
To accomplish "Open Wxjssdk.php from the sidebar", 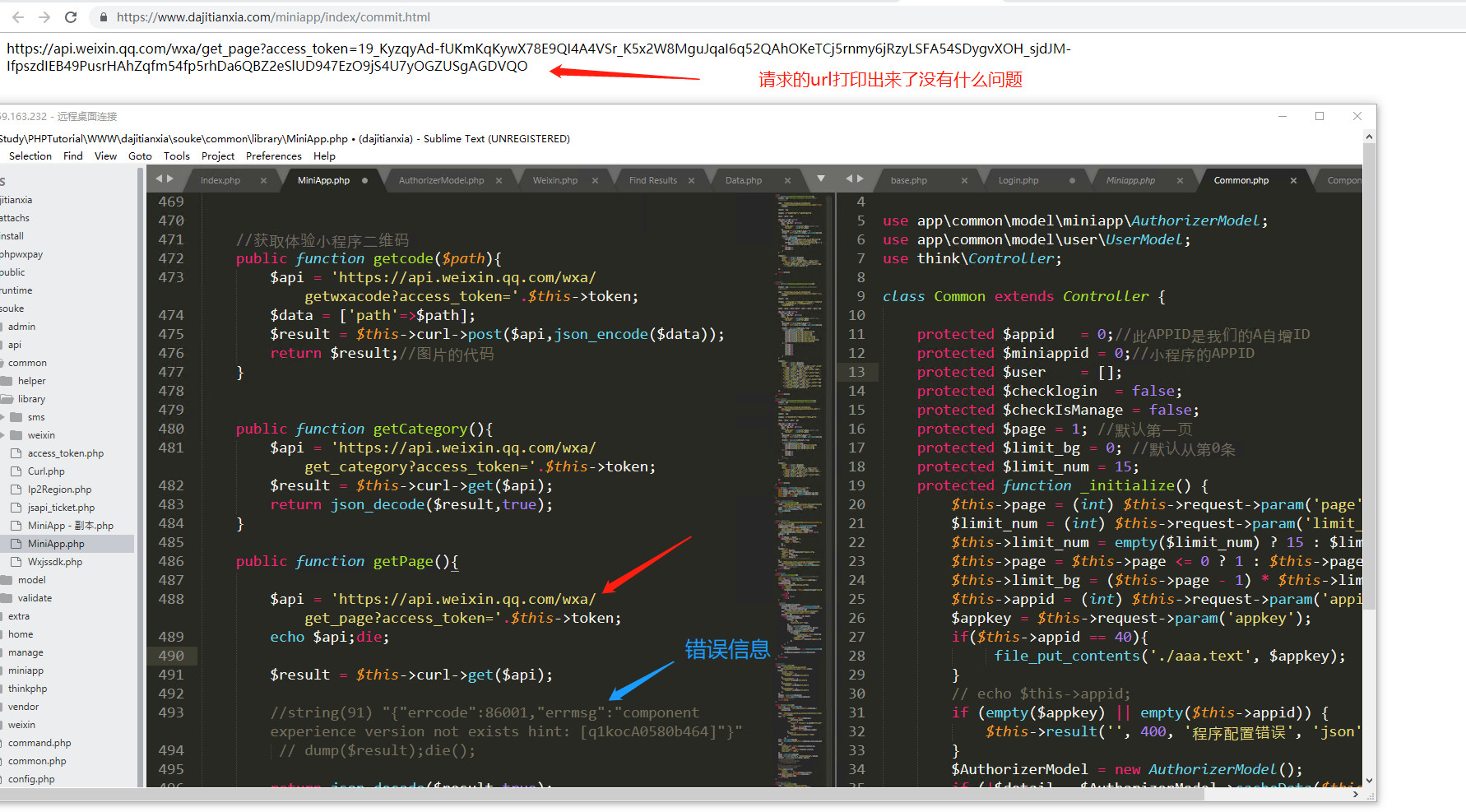I will click(55, 562).
